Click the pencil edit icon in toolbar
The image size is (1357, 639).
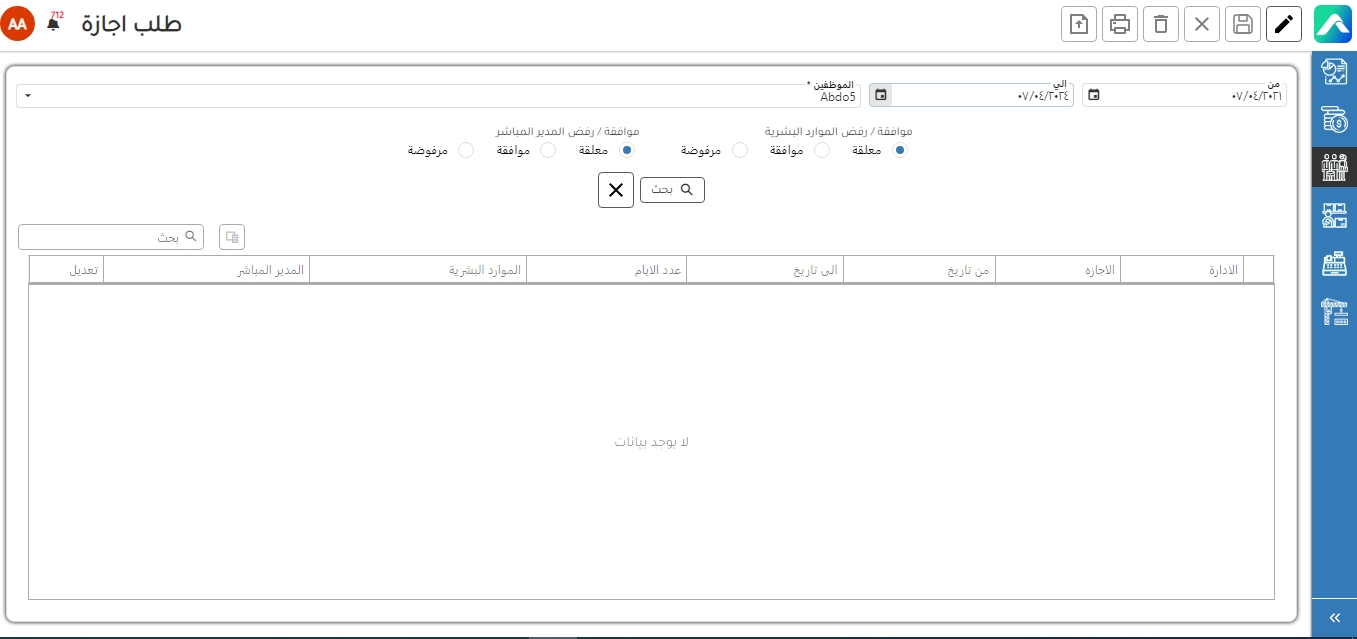point(1283,25)
